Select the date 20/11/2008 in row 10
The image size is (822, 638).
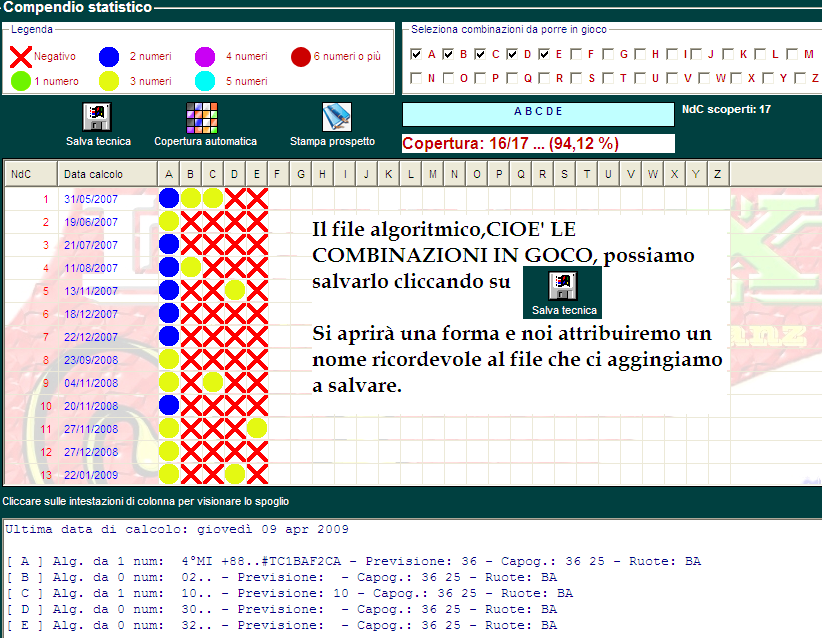(x=91, y=406)
